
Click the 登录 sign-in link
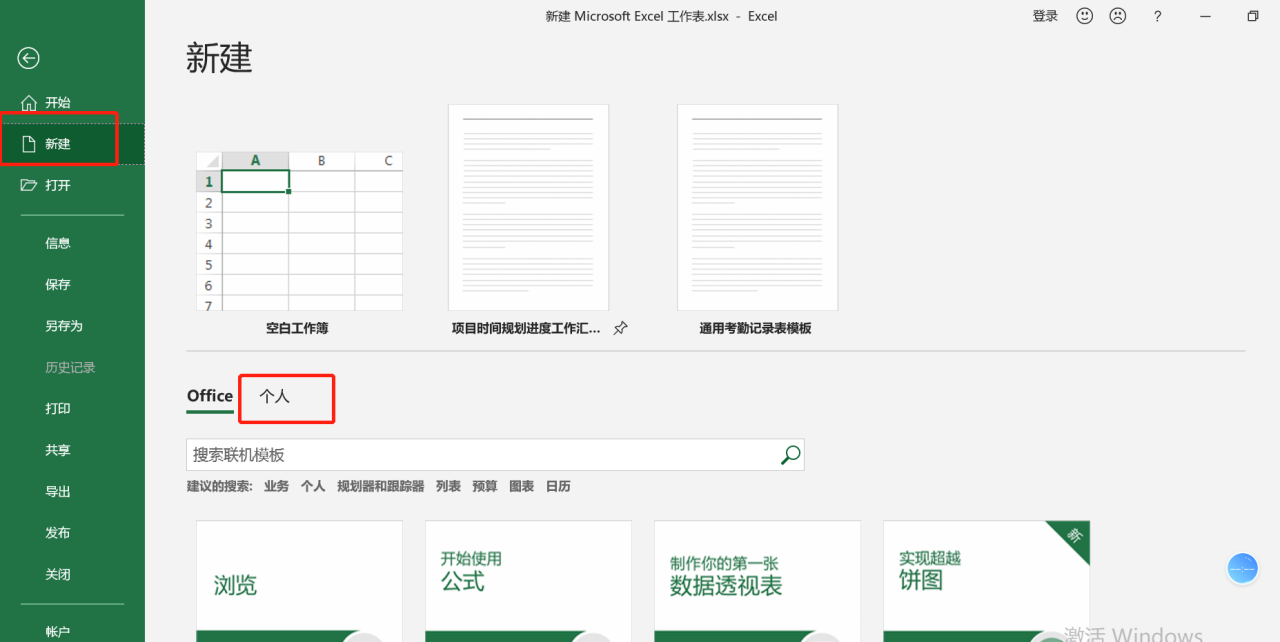tap(1045, 16)
